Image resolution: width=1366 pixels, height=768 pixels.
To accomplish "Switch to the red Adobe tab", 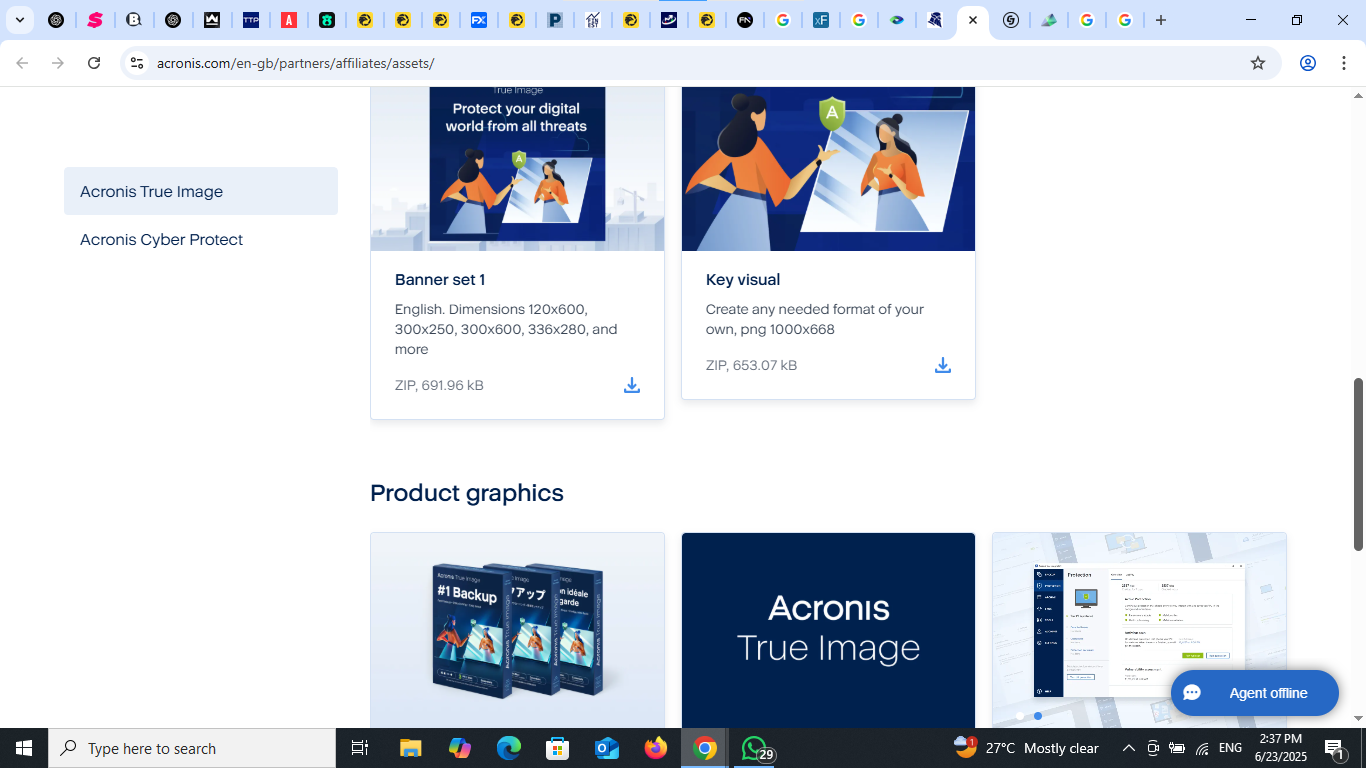I will point(289,20).
